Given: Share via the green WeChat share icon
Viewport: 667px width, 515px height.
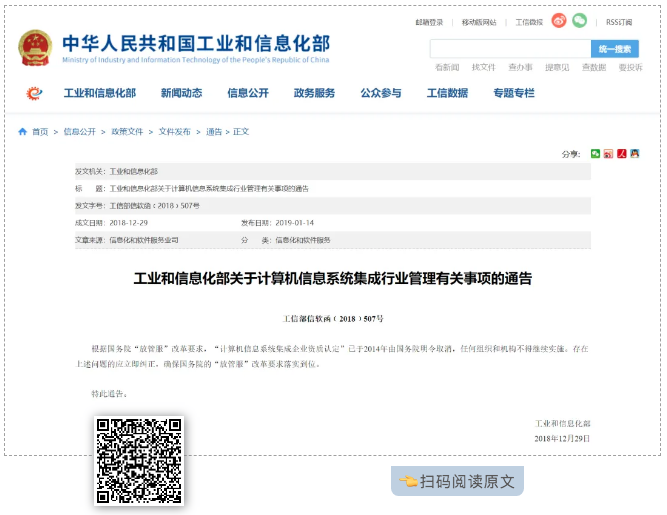Looking at the screenshot, I should [596, 154].
